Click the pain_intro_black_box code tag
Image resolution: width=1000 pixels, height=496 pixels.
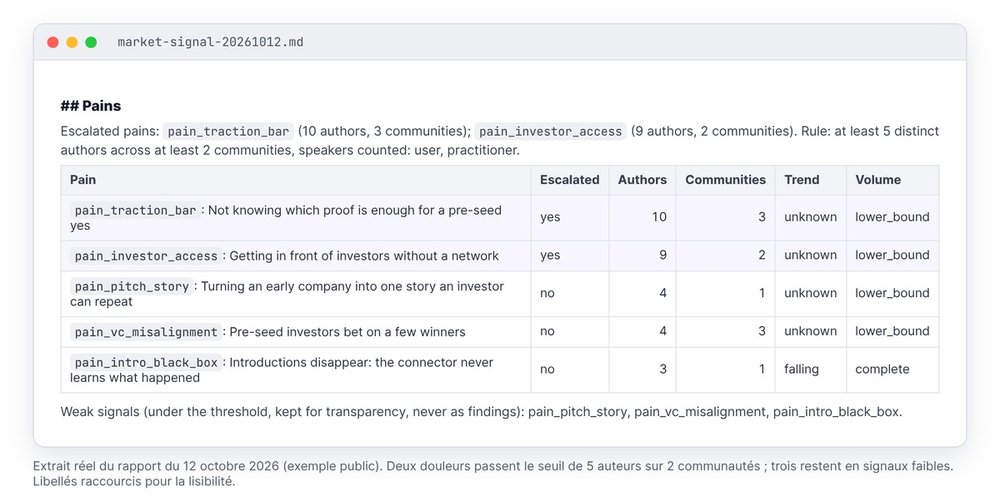[146, 362]
